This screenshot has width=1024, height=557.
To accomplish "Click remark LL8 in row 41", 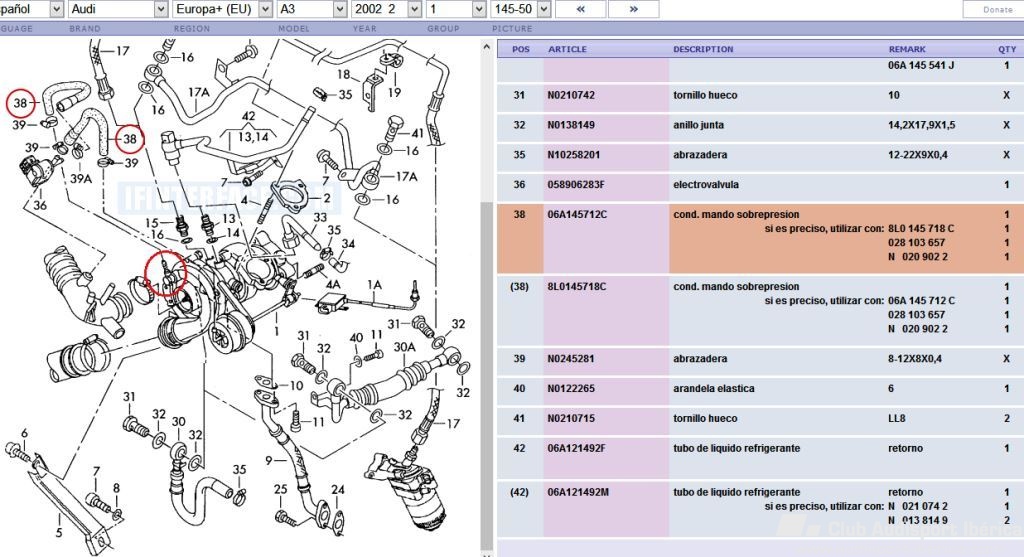I will tap(897, 419).
